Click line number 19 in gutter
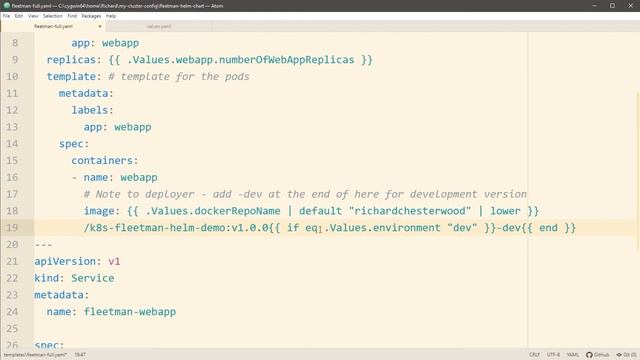The image size is (640, 360). 12,228
